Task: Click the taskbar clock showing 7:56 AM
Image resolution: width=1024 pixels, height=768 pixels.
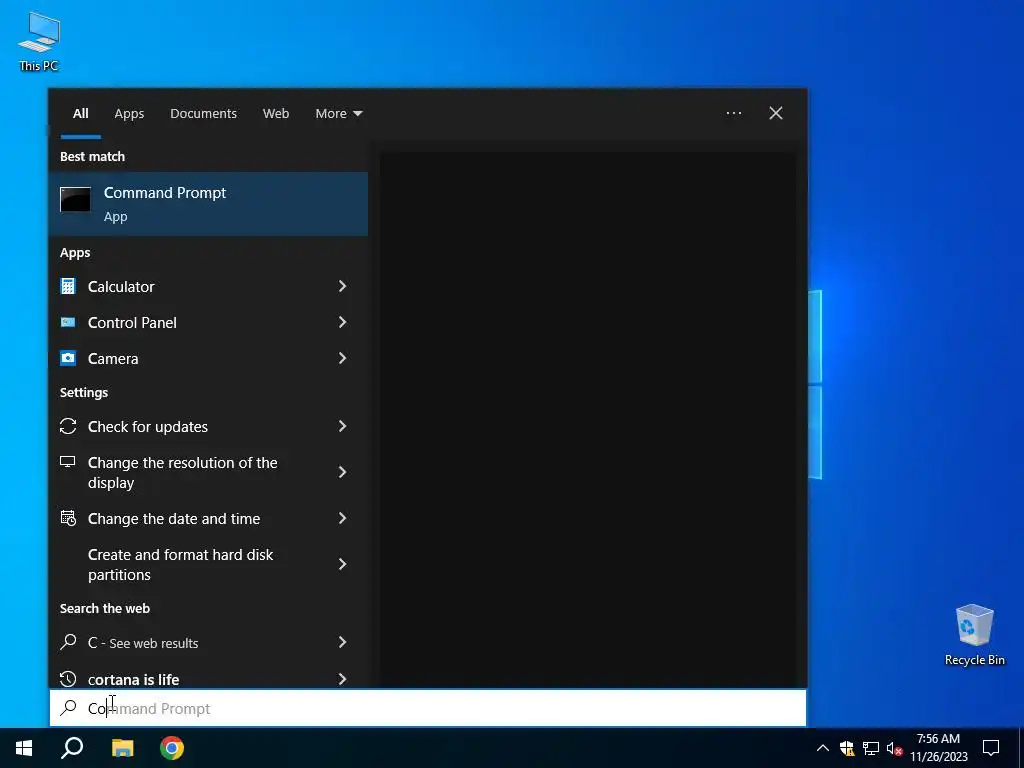Action: [x=938, y=748]
